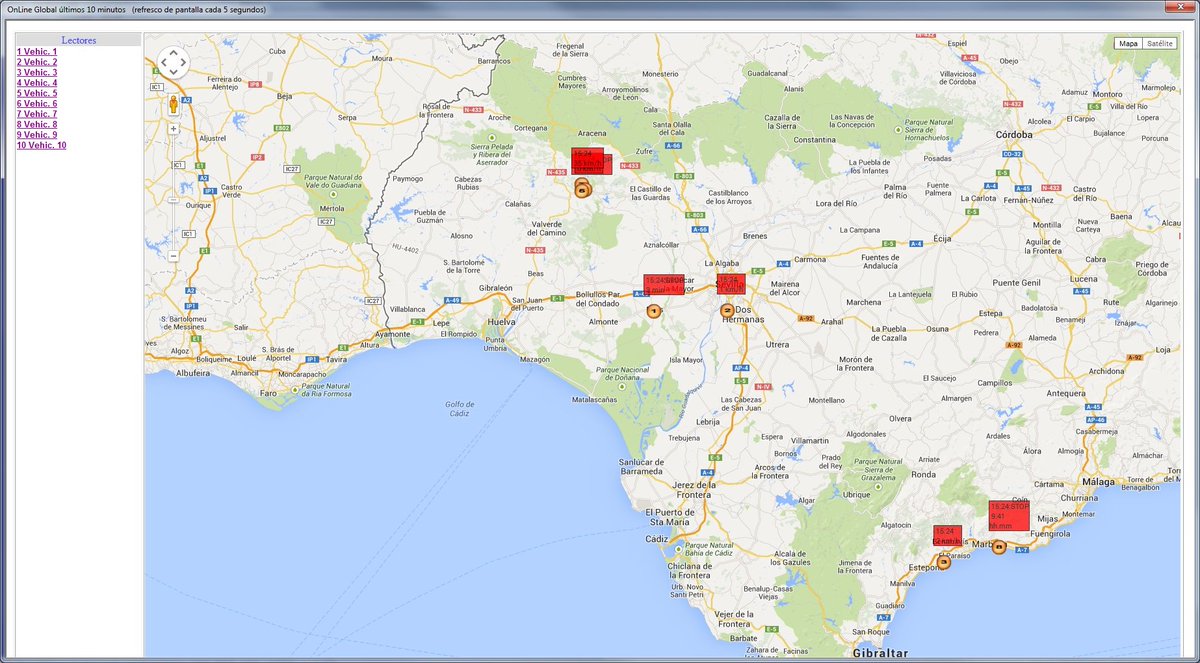Click the vehicle 2 marker near Dos Hermanas
Image resolution: width=1200 pixels, height=663 pixels.
pos(727,311)
